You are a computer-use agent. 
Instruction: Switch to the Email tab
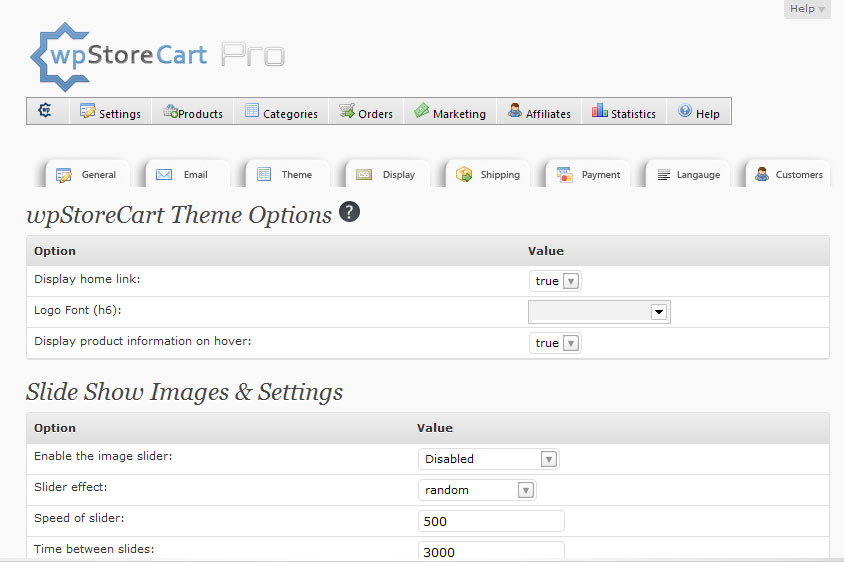[187, 174]
